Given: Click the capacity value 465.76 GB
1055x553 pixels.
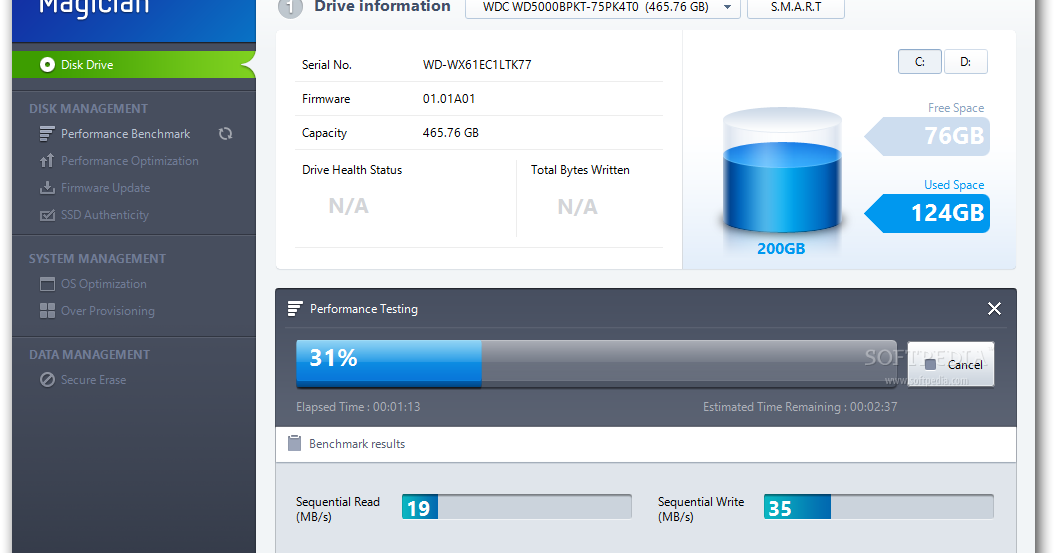Looking at the screenshot, I should tap(451, 133).
